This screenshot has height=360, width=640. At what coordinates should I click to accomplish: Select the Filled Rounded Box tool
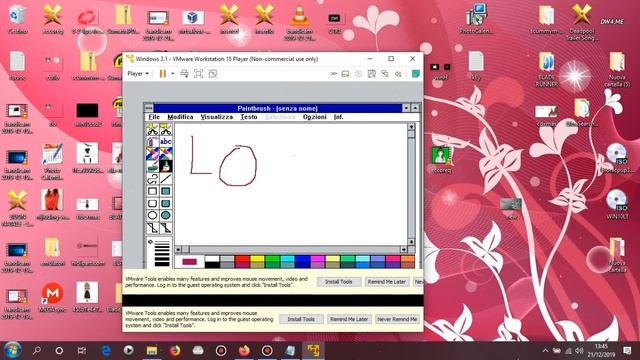tap(165, 203)
